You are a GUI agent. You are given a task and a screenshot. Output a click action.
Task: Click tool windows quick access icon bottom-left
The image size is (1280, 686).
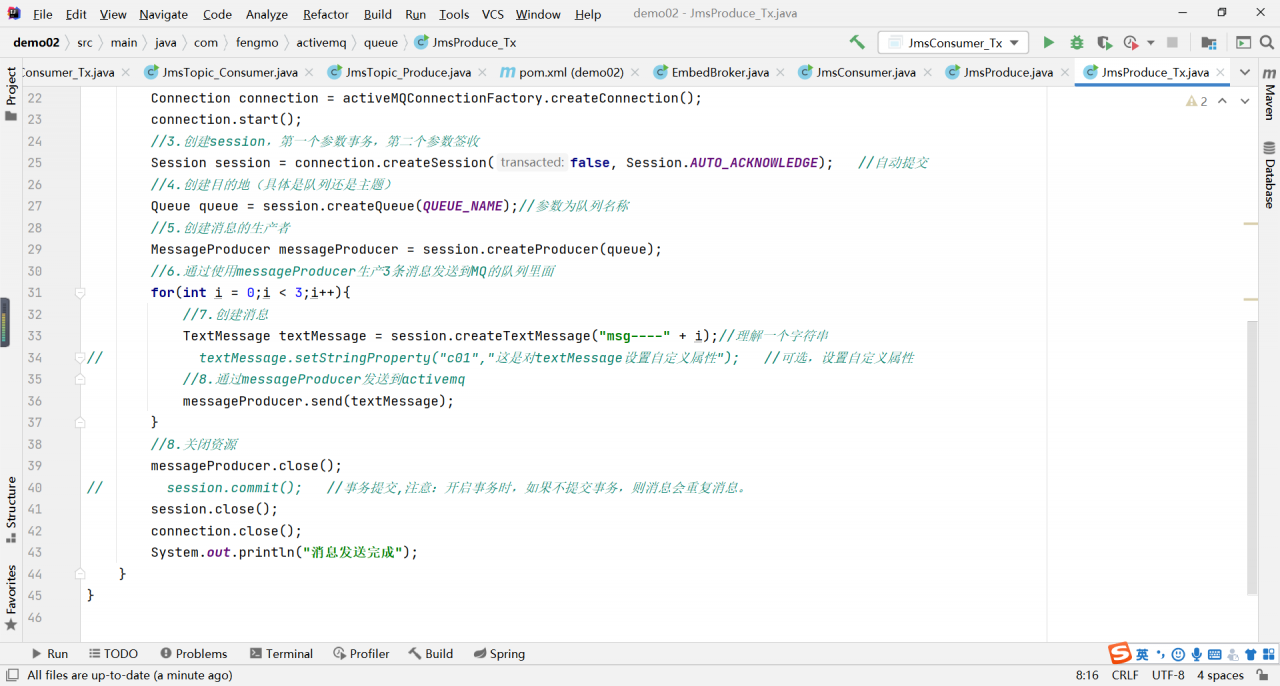click(x=11, y=675)
